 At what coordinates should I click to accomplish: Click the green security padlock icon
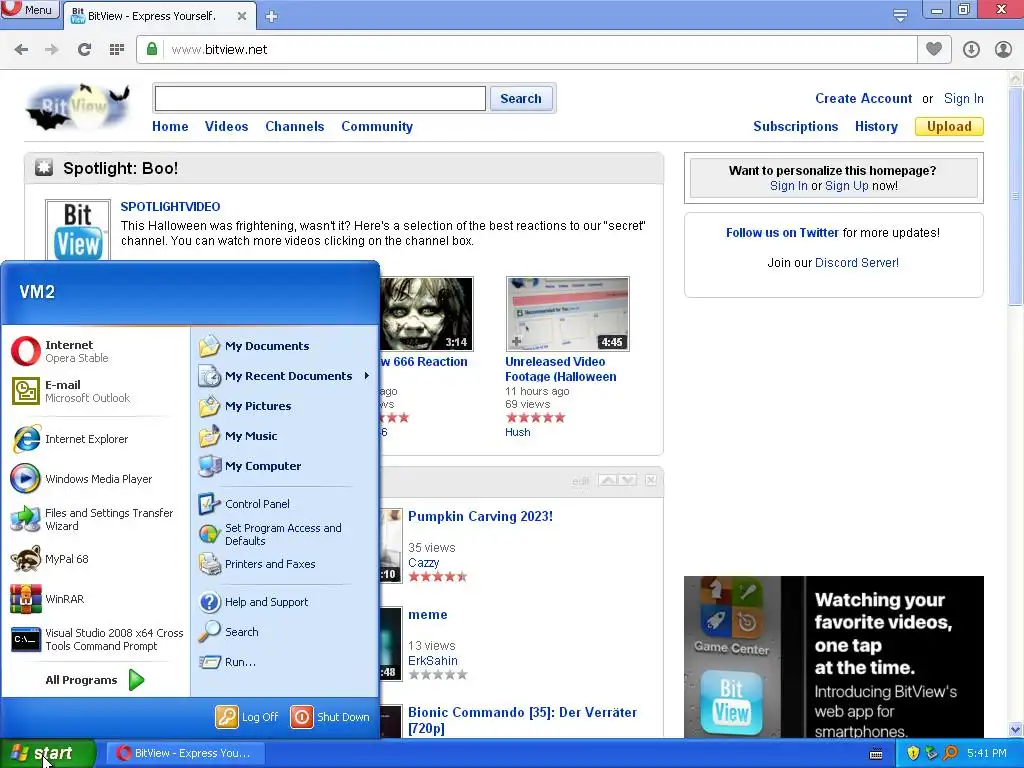pyautogui.click(x=152, y=49)
